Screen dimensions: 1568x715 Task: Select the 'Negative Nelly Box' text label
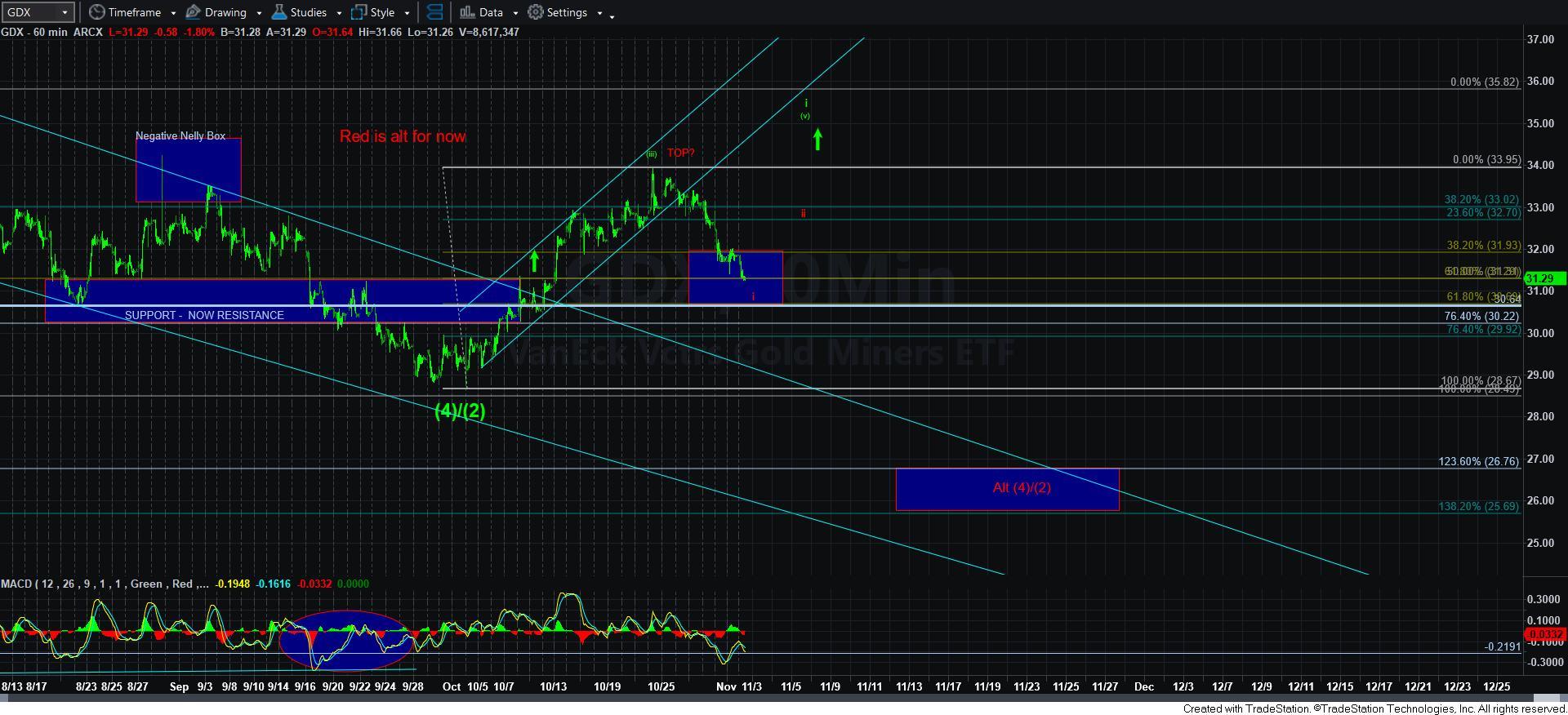pyautogui.click(x=180, y=135)
